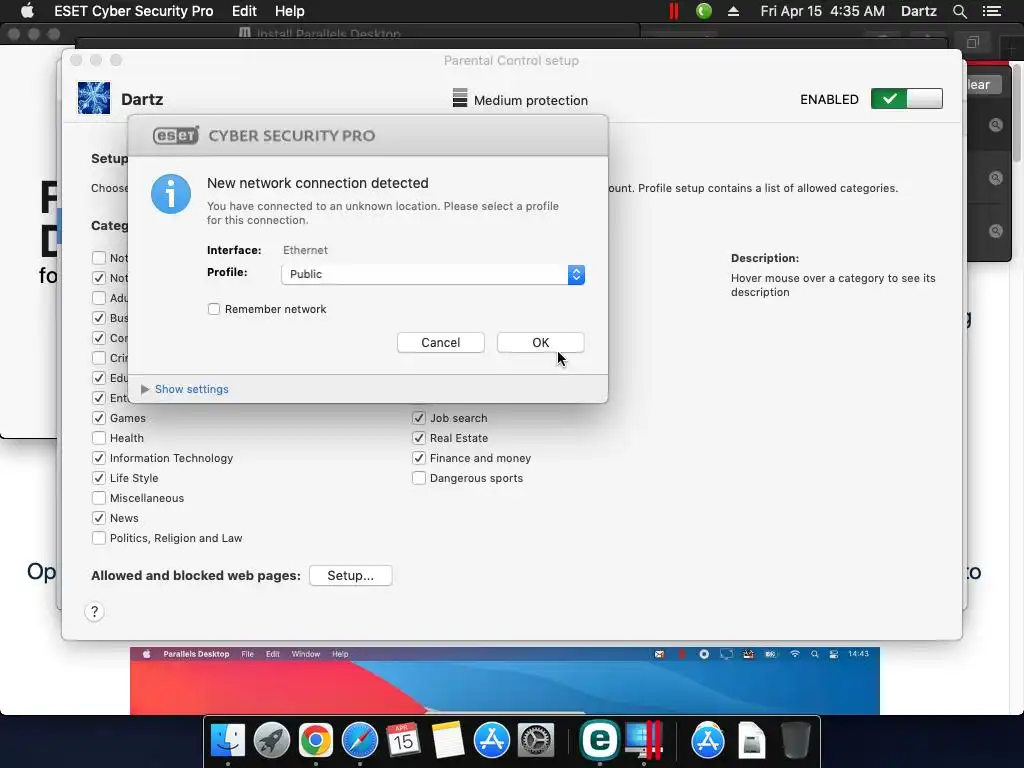Viewport: 1024px width, 768px height.
Task: Open Spotlight search in the menu bar
Action: point(959,11)
